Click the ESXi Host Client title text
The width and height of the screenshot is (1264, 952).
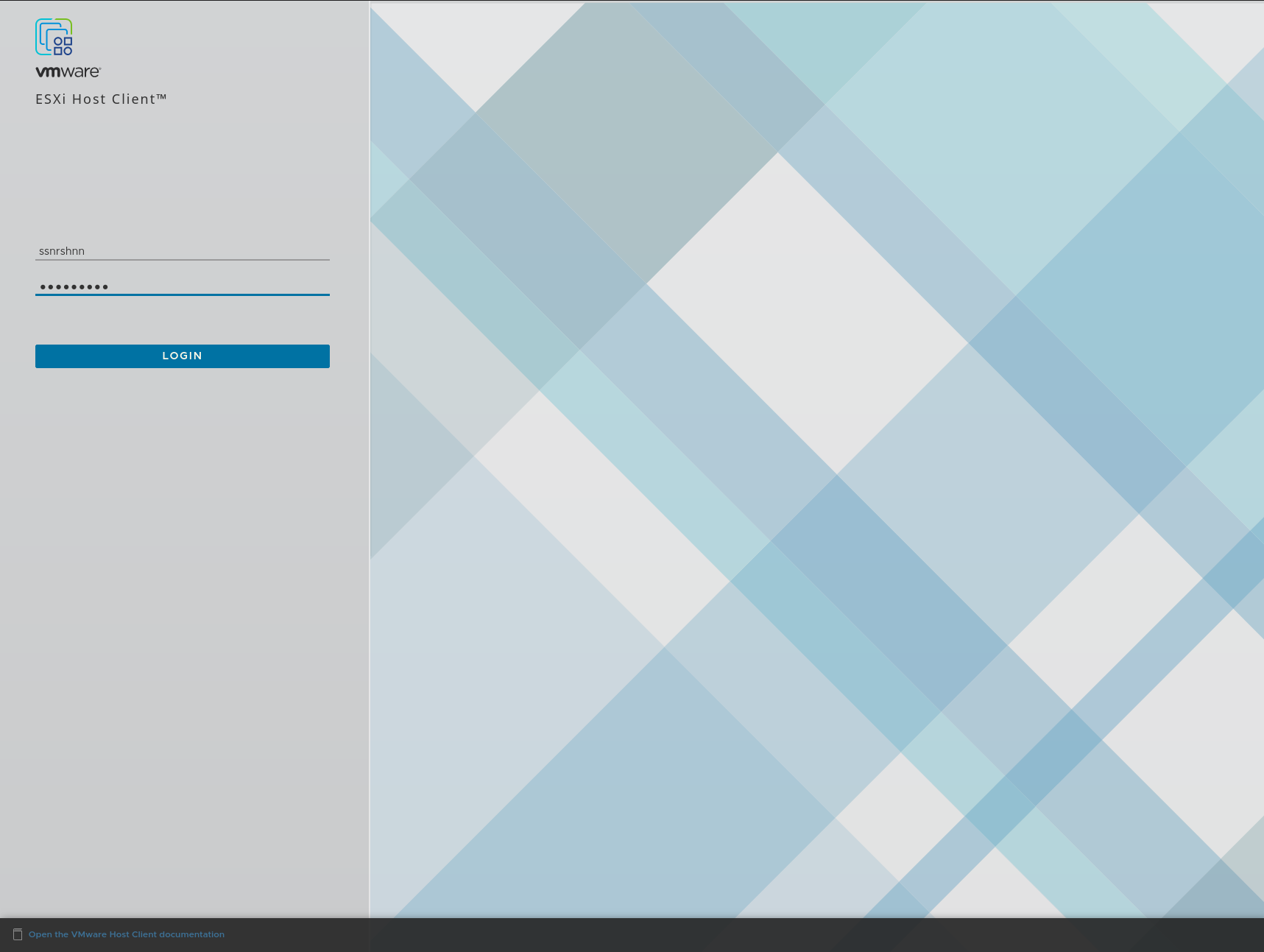(x=101, y=99)
